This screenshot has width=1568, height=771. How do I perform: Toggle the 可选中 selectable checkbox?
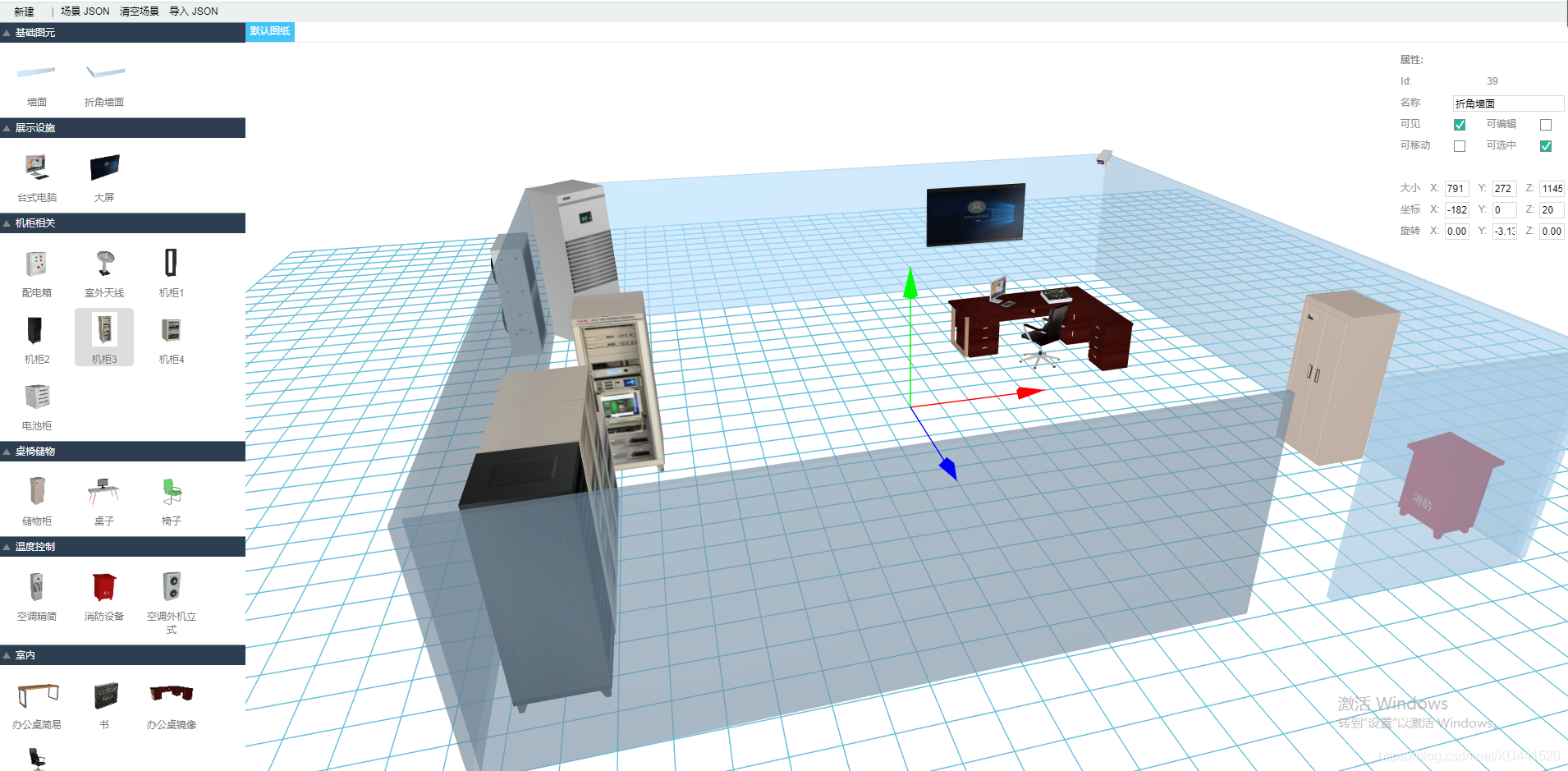pos(1546,146)
